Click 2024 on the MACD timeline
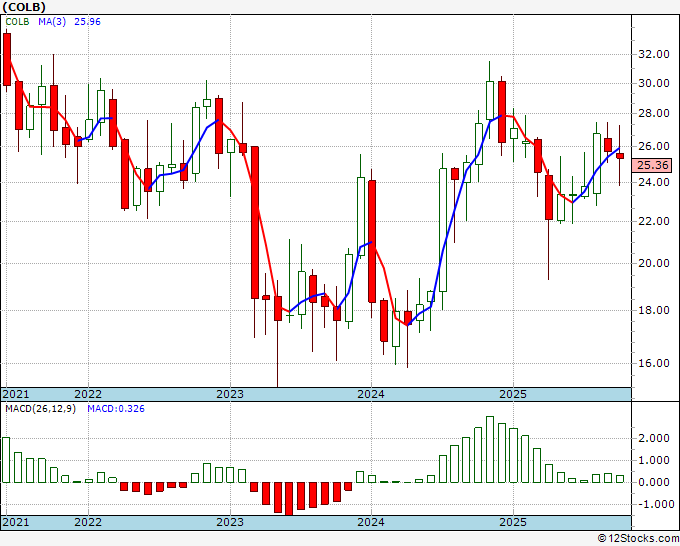The height and width of the screenshot is (546, 680). pos(371,522)
